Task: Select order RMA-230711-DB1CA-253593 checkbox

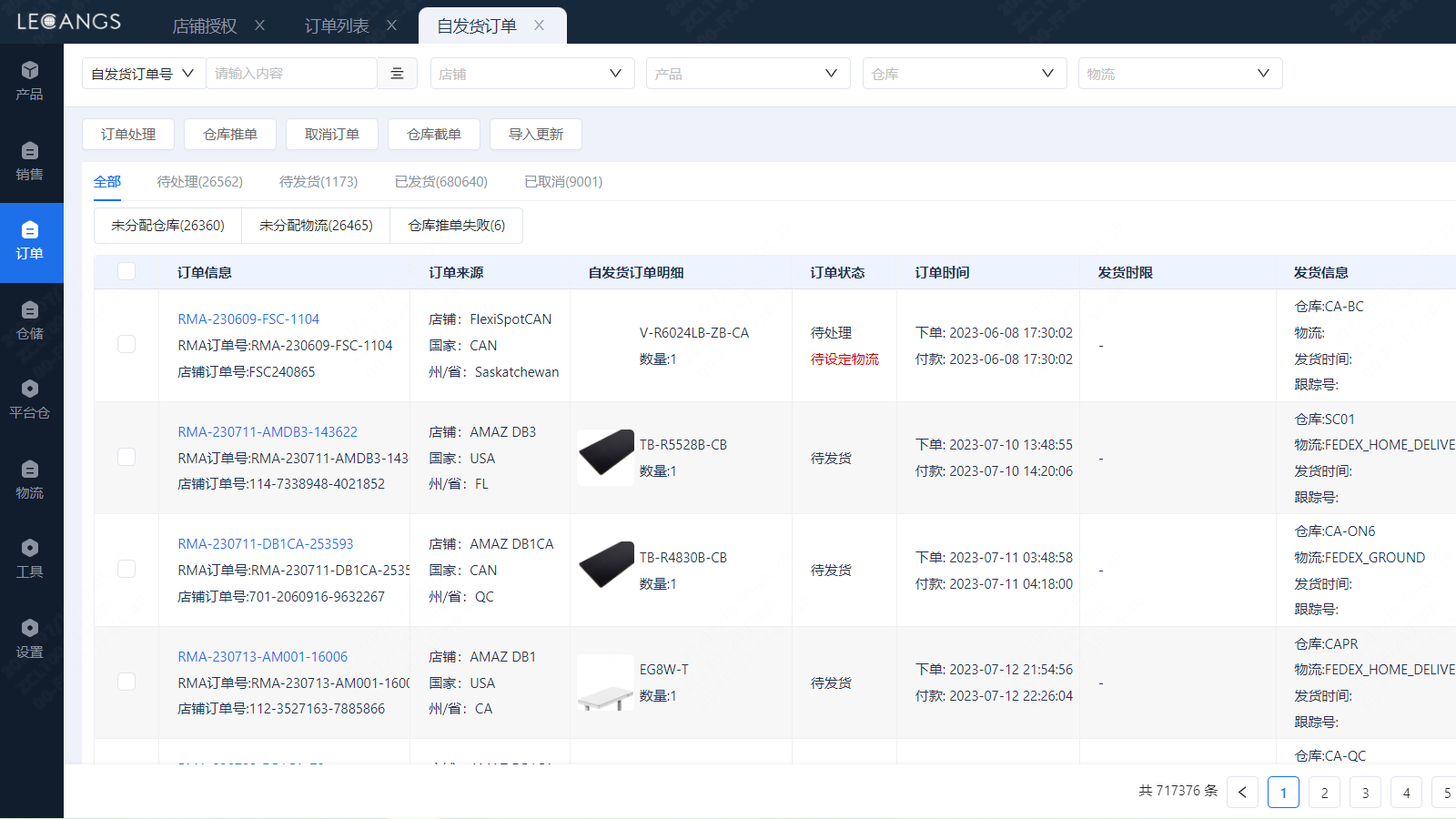Action: 126,569
